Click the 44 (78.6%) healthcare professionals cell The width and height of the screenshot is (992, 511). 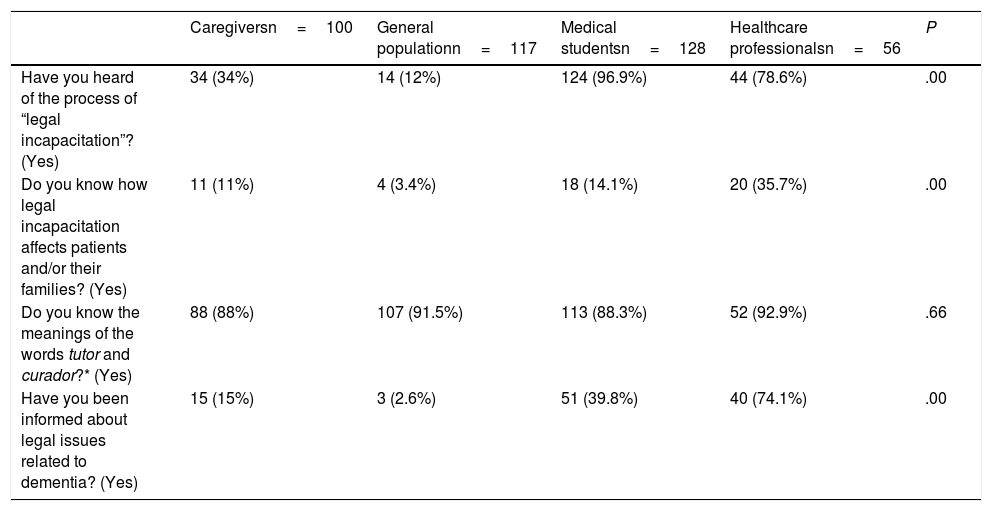click(768, 77)
